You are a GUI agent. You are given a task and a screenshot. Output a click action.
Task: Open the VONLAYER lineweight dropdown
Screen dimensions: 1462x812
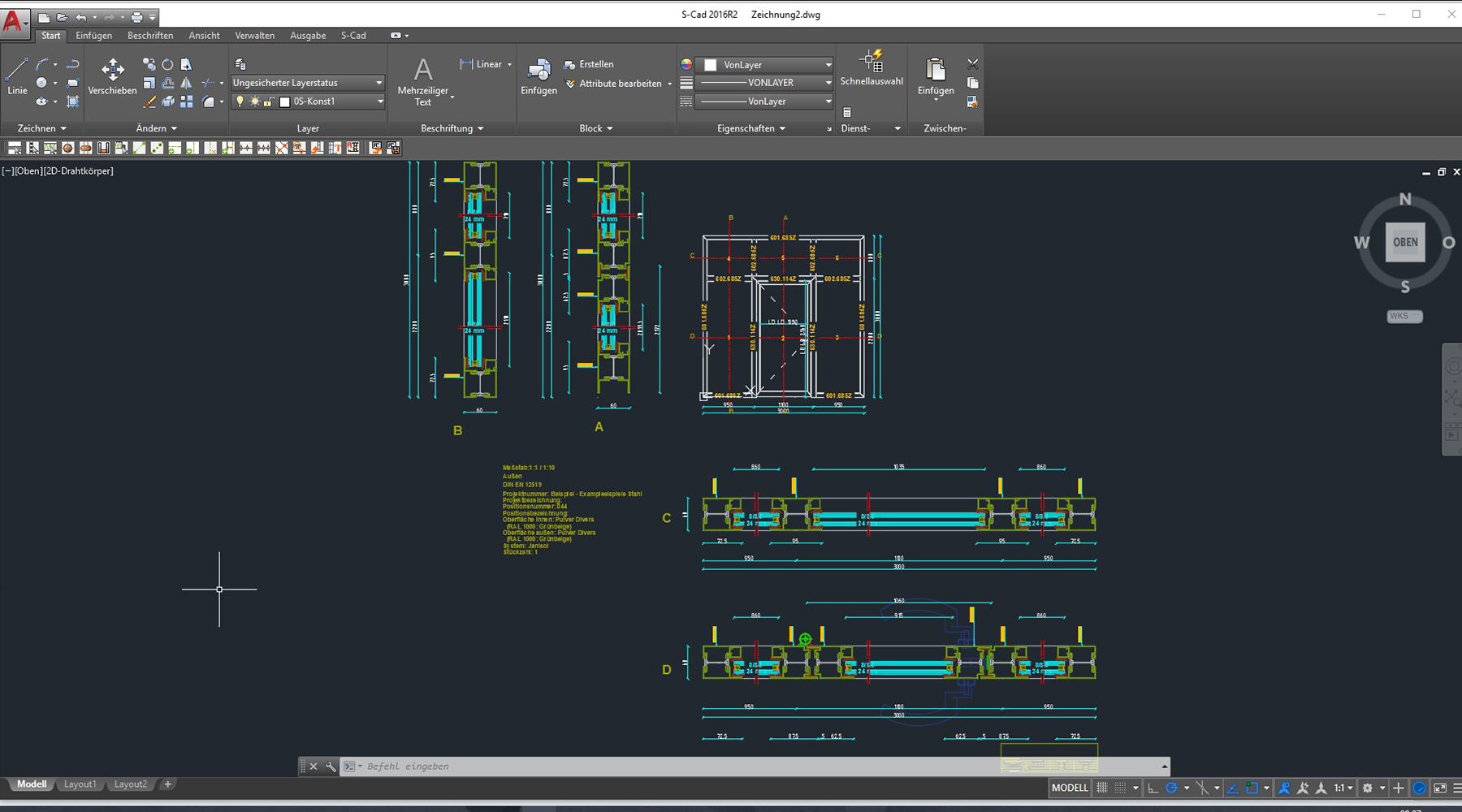766,83
